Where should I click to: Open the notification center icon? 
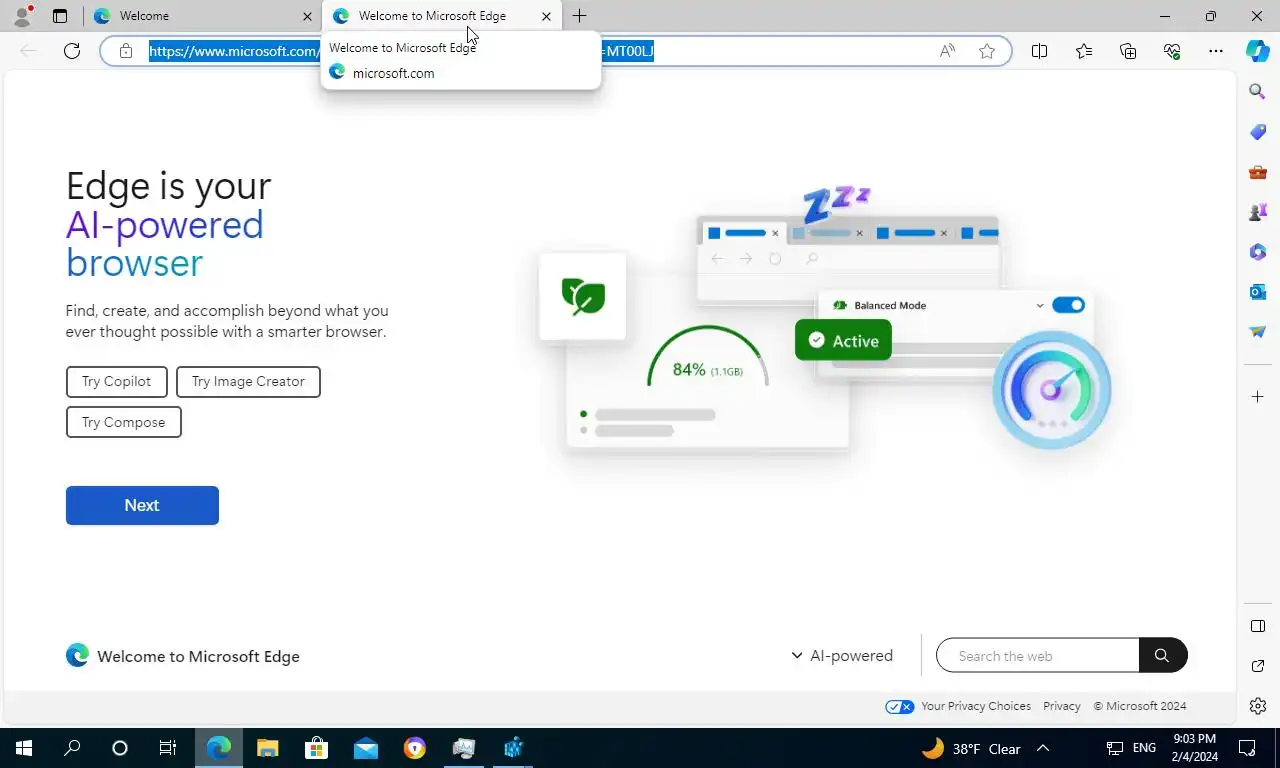(1247, 748)
